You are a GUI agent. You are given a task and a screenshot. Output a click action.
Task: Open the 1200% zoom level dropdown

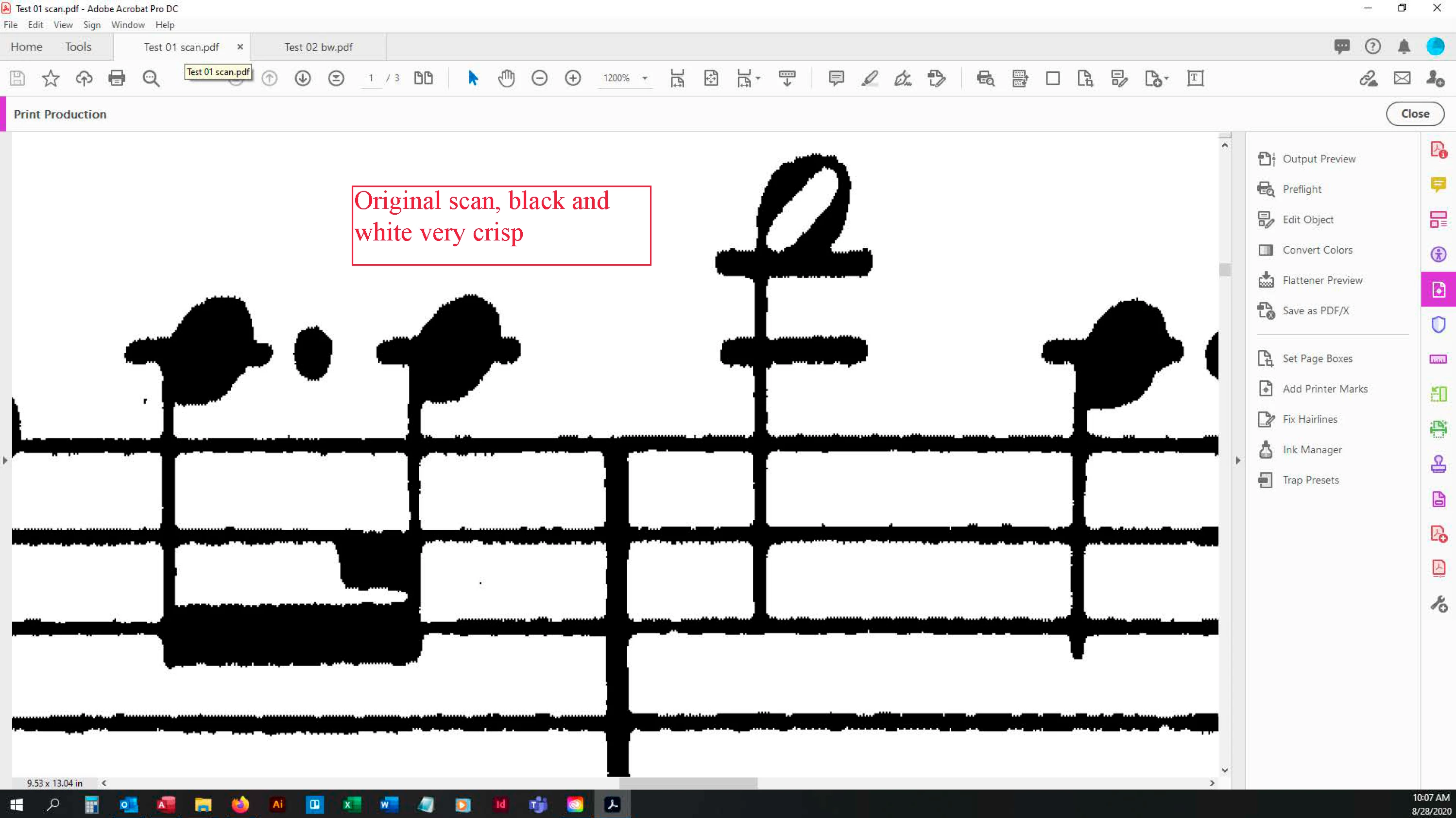coord(644,78)
